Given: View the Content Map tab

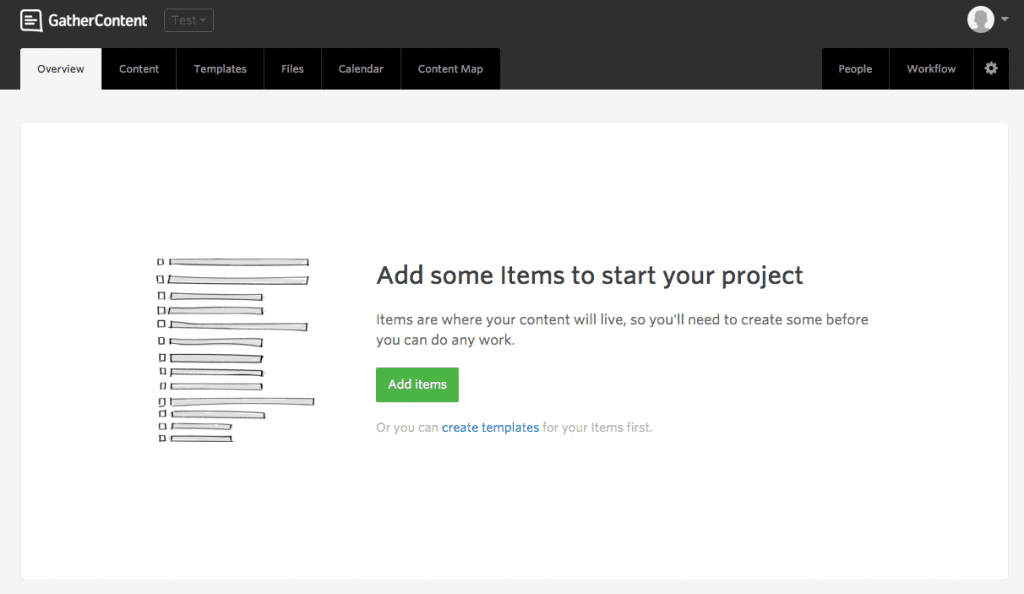Looking at the screenshot, I should (451, 69).
